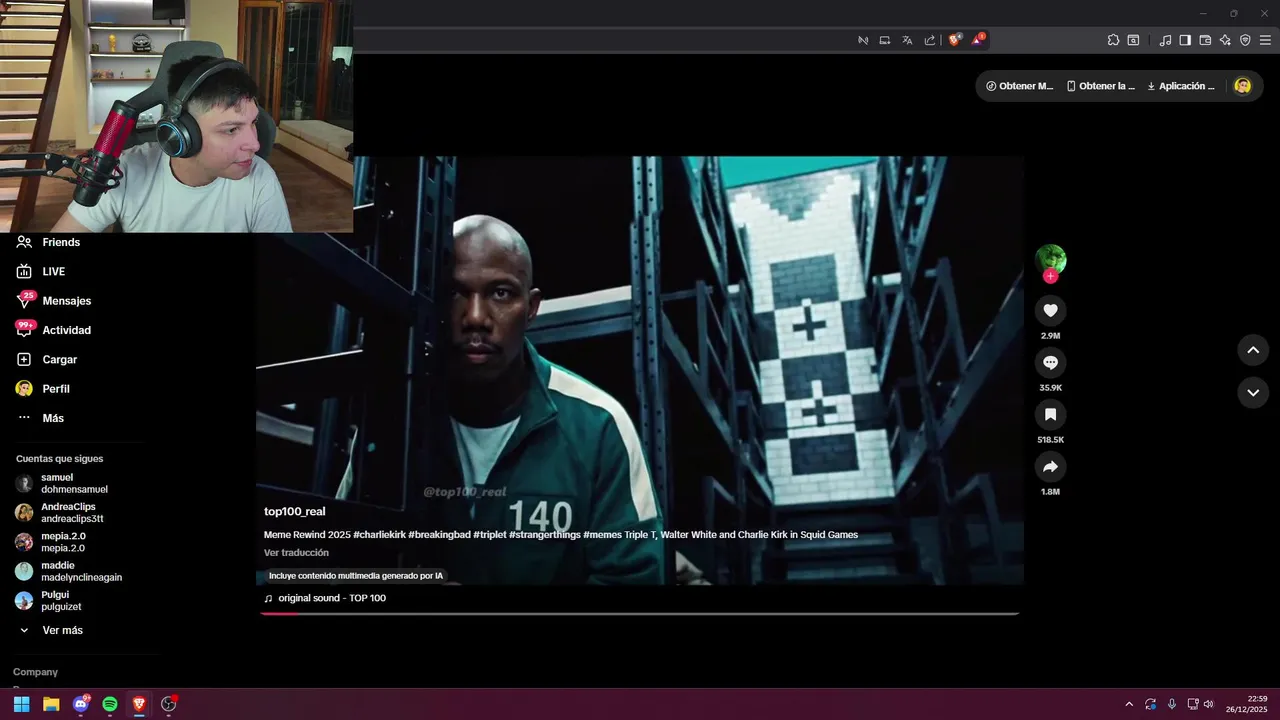1280x720 pixels.
Task: Toggle the browser sidebar panel icon
Action: (1185, 40)
